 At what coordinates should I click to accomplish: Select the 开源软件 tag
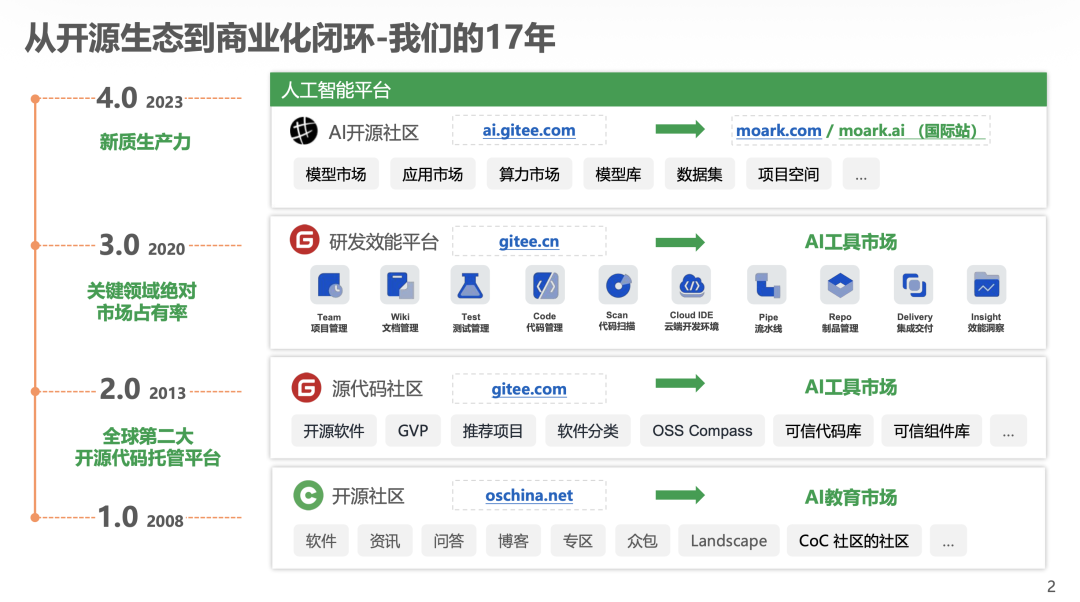[x=334, y=431]
